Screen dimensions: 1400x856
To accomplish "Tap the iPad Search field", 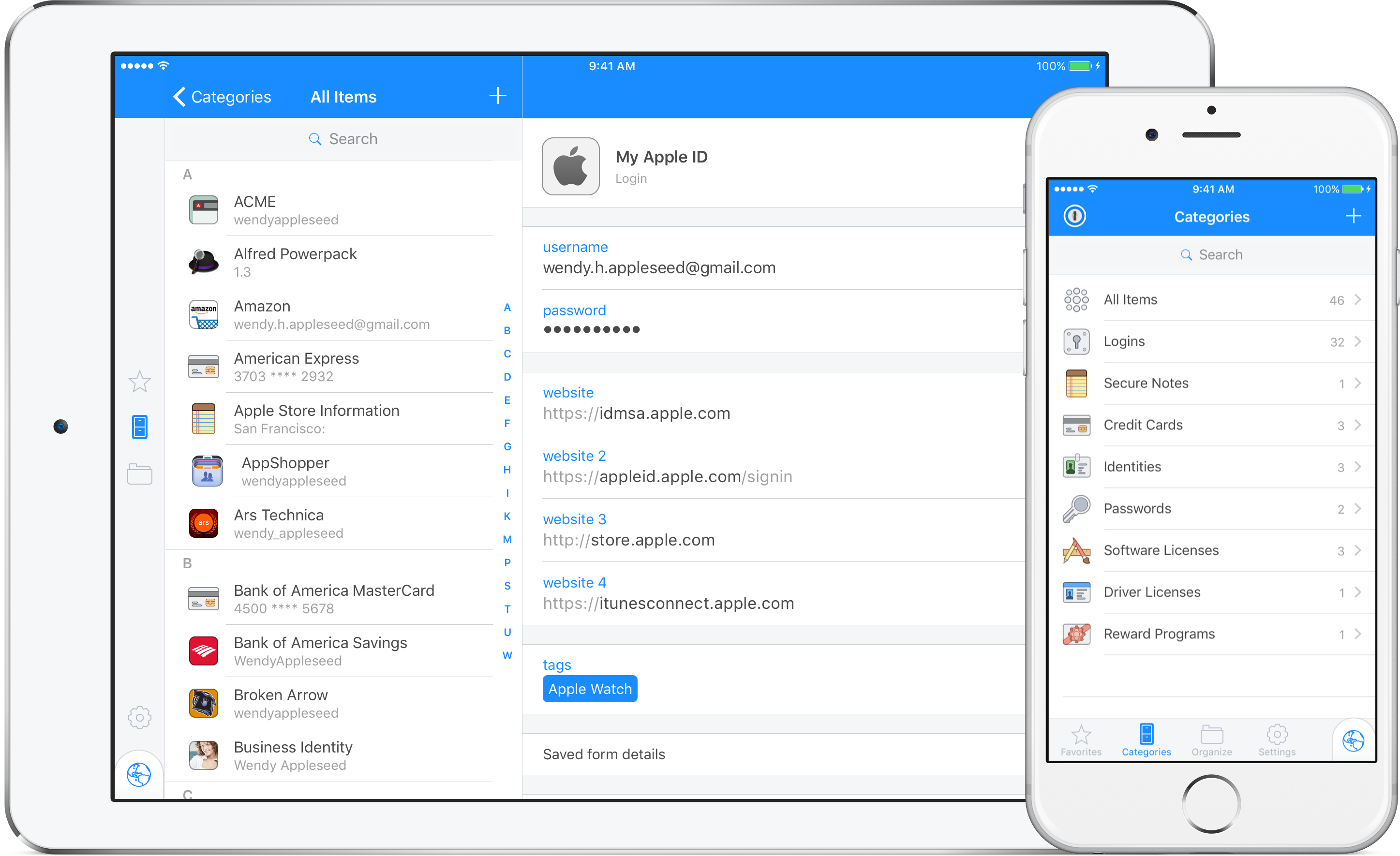I will click(x=343, y=139).
